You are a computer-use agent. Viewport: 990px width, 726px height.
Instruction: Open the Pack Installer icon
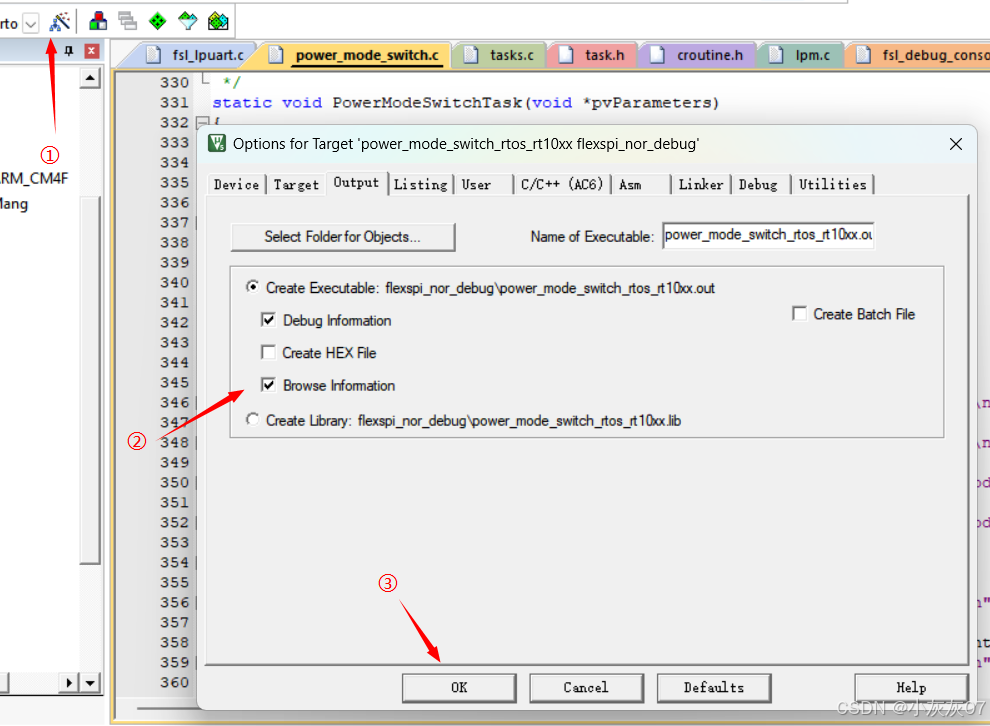click(218, 21)
